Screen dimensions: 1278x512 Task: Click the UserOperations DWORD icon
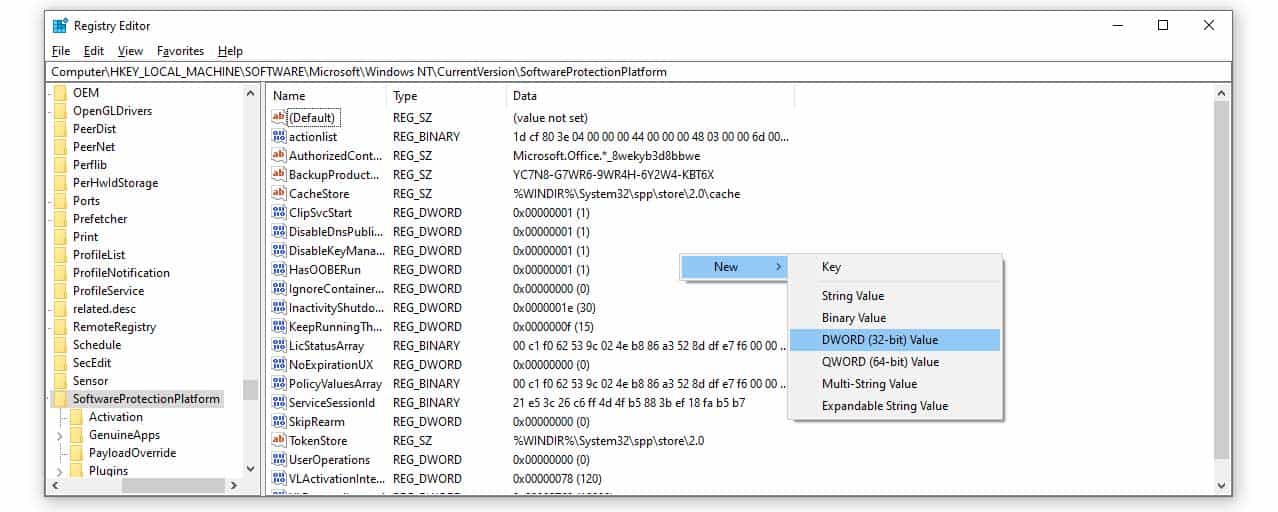(x=279, y=459)
